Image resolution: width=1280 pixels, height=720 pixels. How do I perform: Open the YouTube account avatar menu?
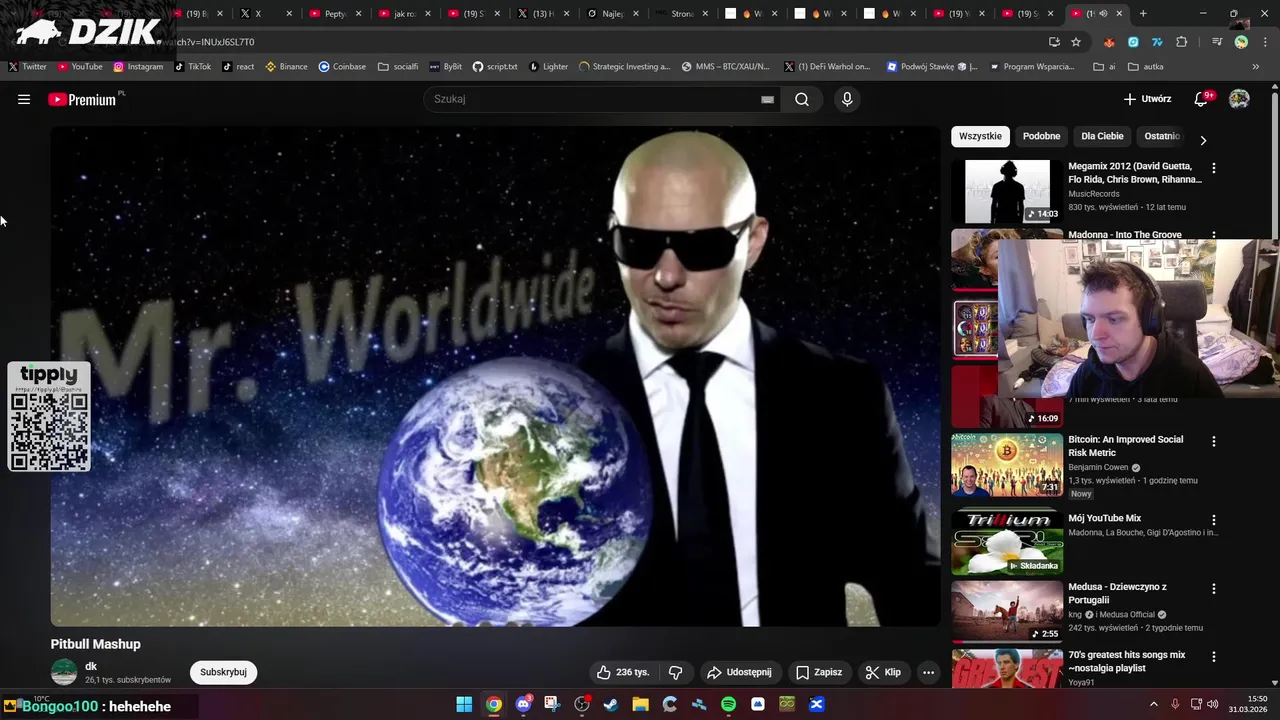[x=1239, y=99]
